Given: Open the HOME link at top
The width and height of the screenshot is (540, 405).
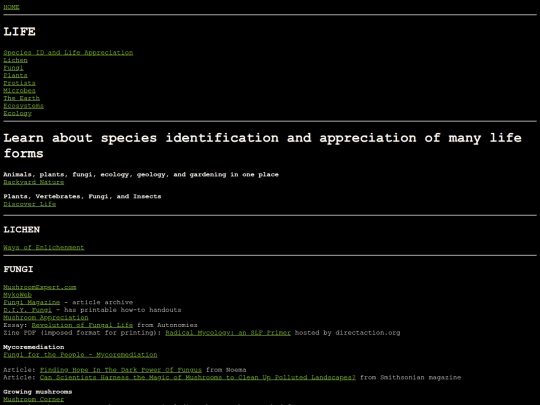Looking at the screenshot, I should click(11, 7).
